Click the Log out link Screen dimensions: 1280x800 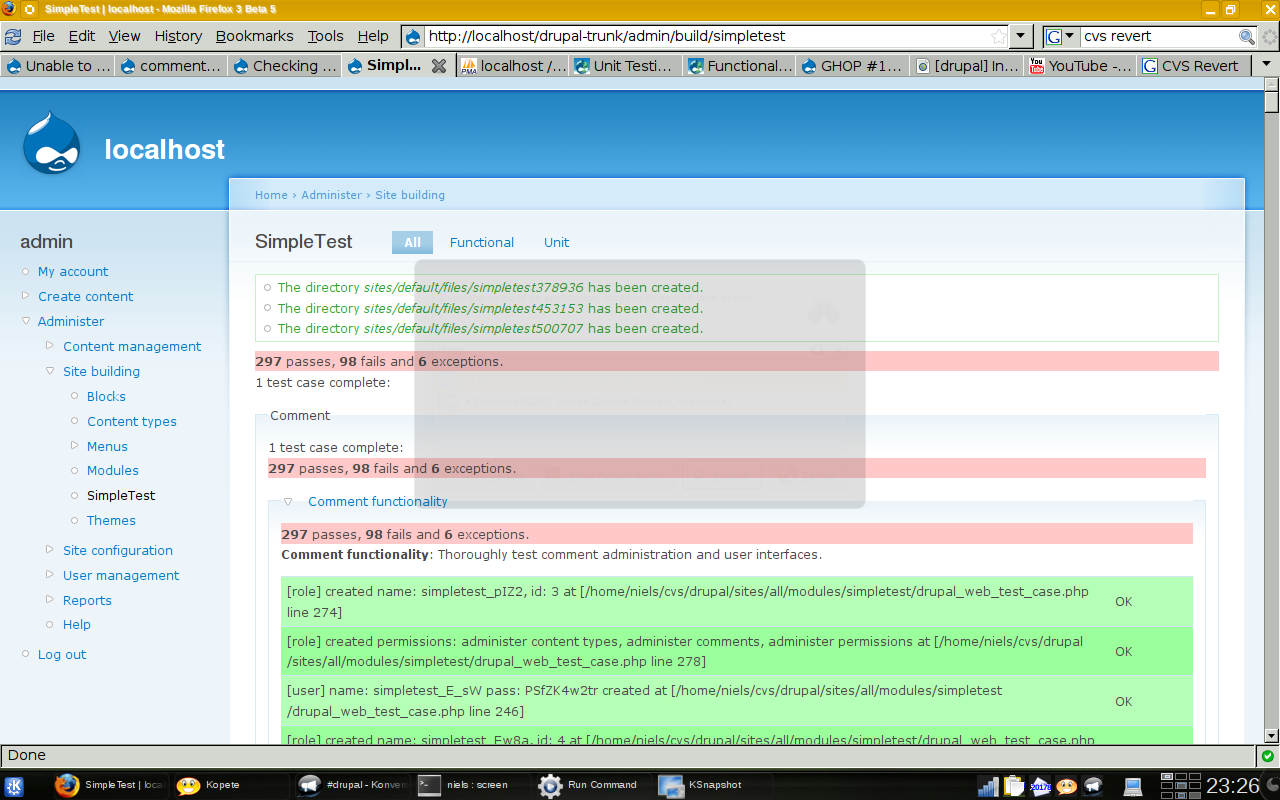coord(62,654)
